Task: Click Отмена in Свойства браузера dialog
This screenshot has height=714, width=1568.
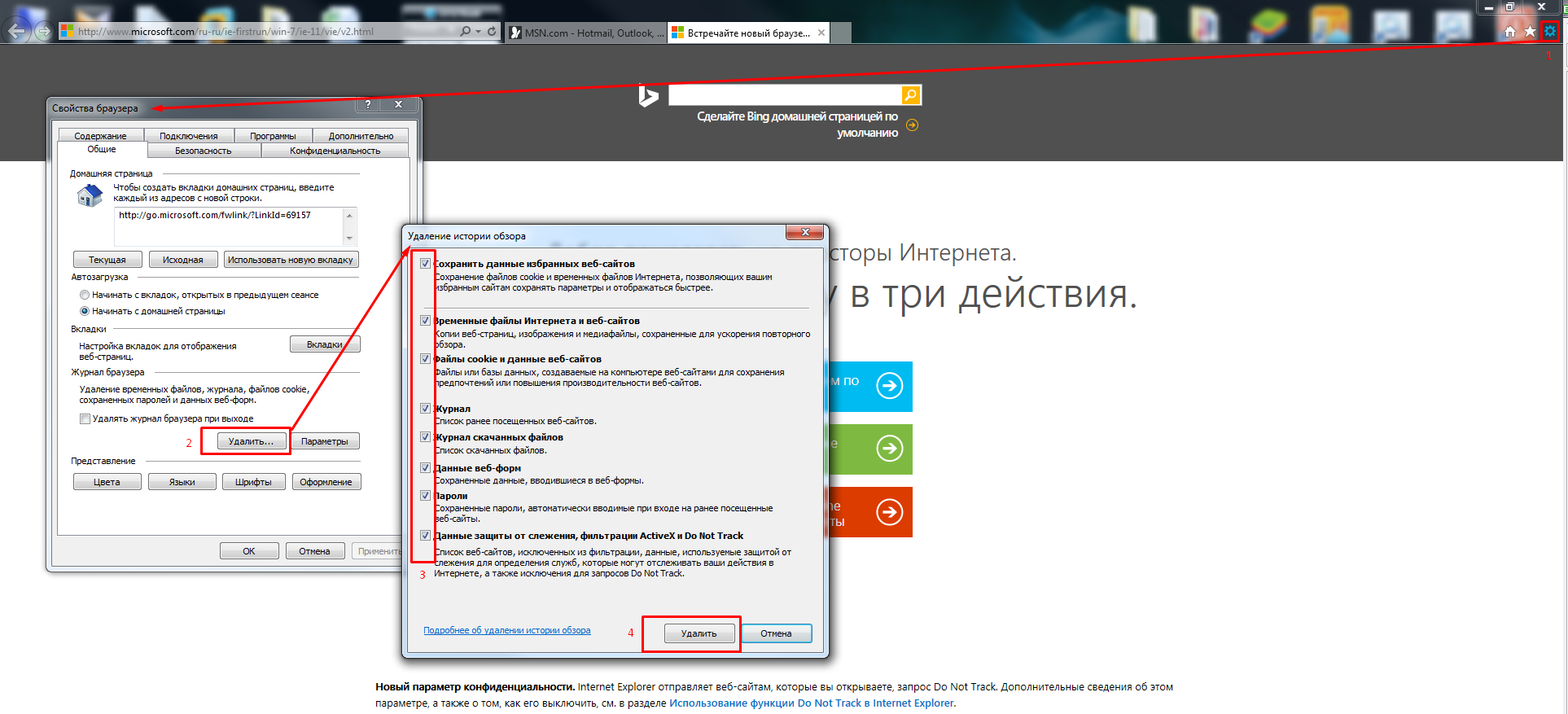Action: point(314,551)
